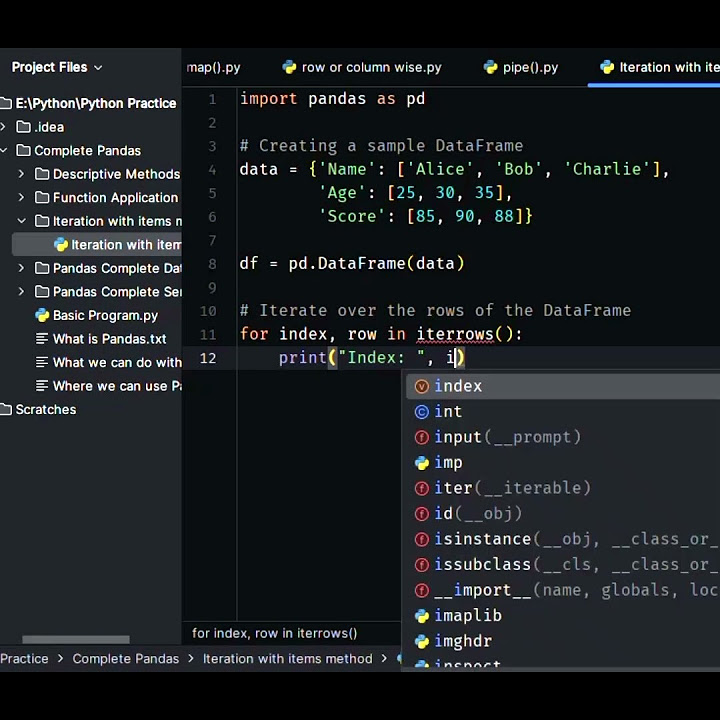Select E:\Python\Python Practice root node
Viewport: 720px width, 720px height.
[x=96, y=103]
